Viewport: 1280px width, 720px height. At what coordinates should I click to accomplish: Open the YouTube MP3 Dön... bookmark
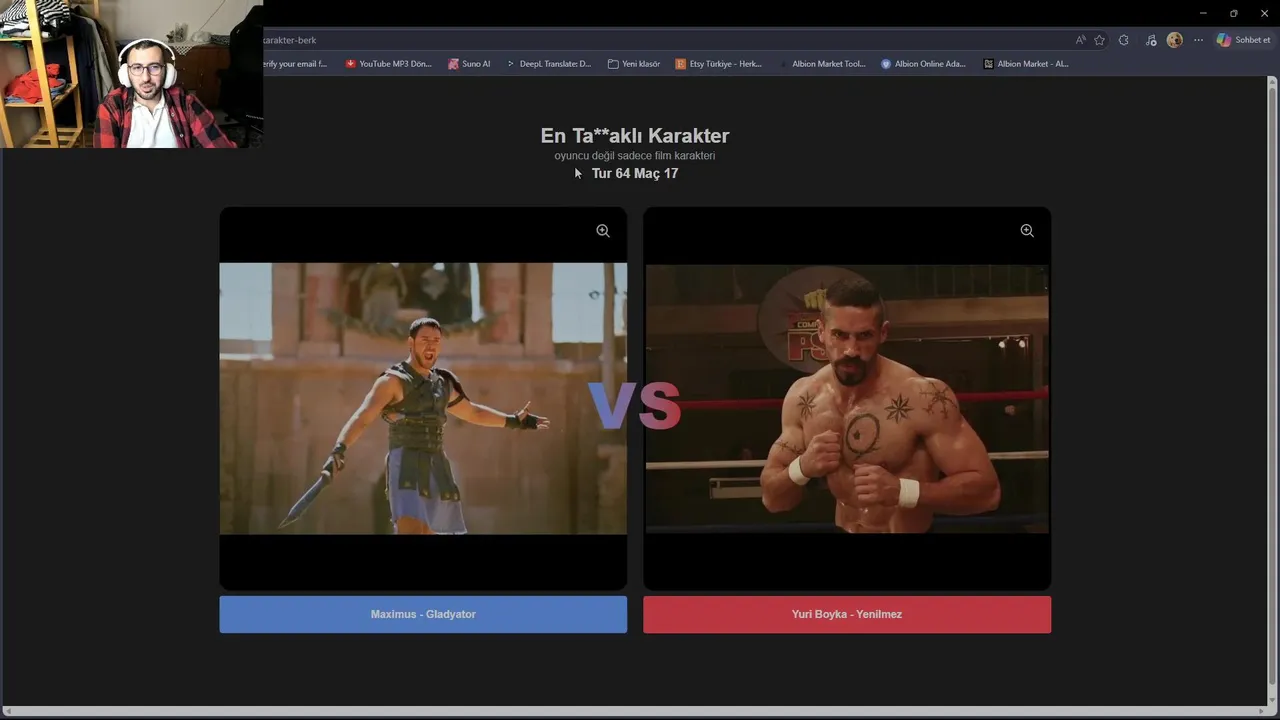pyautogui.click(x=388, y=64)
